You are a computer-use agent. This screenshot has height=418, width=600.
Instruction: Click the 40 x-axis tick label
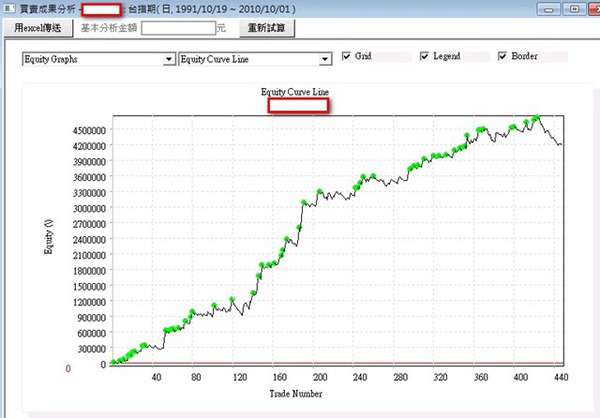pyautogui.click(x=156, y=377)
